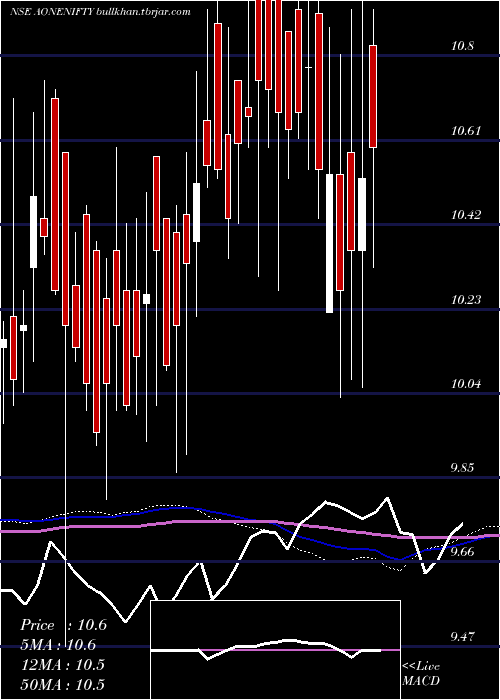This screenshot has width=500, height=700.
Task: Click the Price : 10.6 readout
Action: 63,625
